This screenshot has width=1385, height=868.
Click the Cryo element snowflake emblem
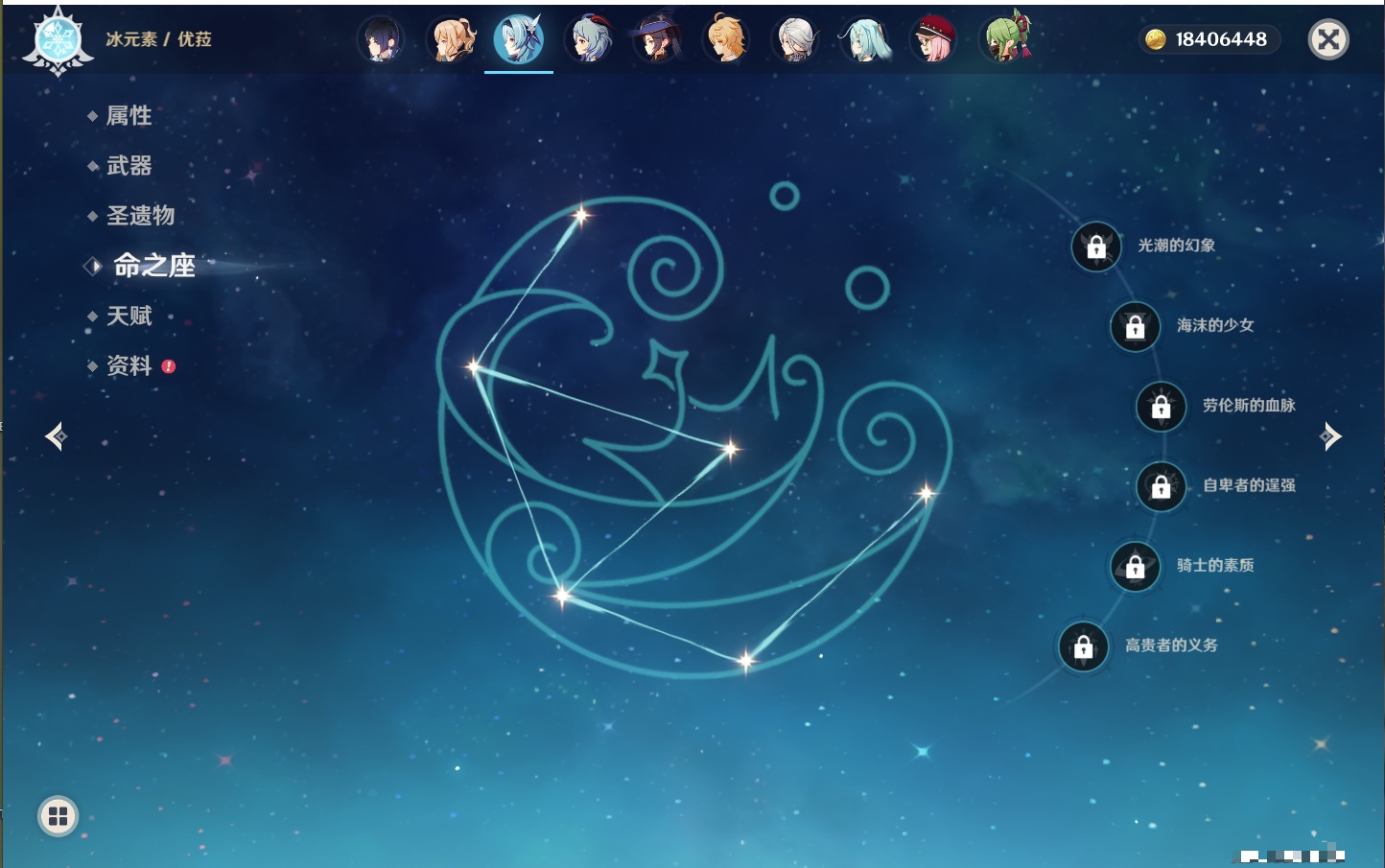(58, 40)
